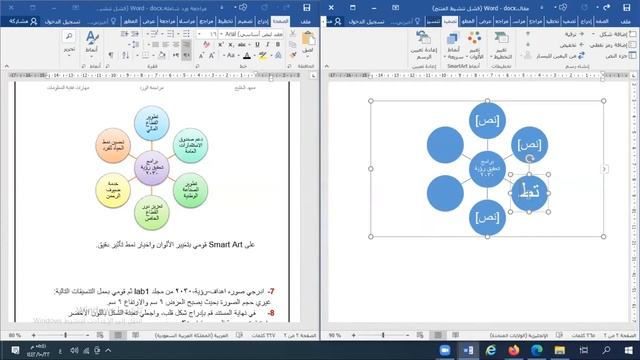Toggle Text Pane in SmartArt ribbon
This screenshot has height=360, width=640.
620,56
